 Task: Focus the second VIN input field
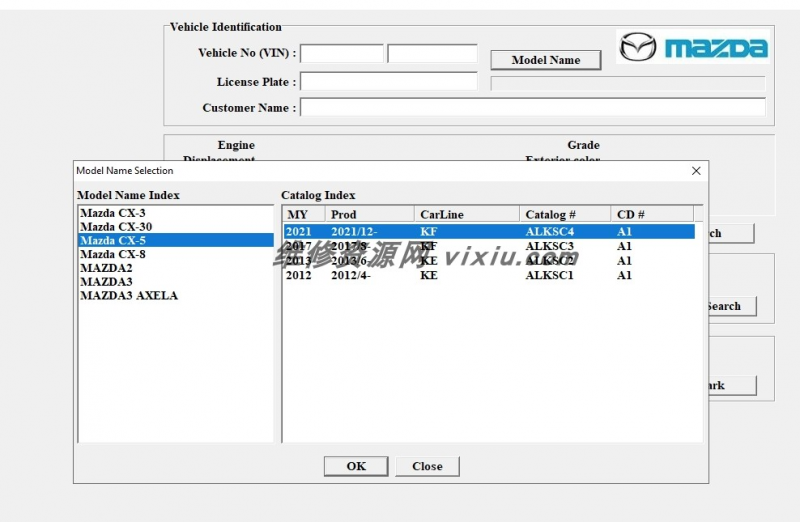tap(432, 53)
